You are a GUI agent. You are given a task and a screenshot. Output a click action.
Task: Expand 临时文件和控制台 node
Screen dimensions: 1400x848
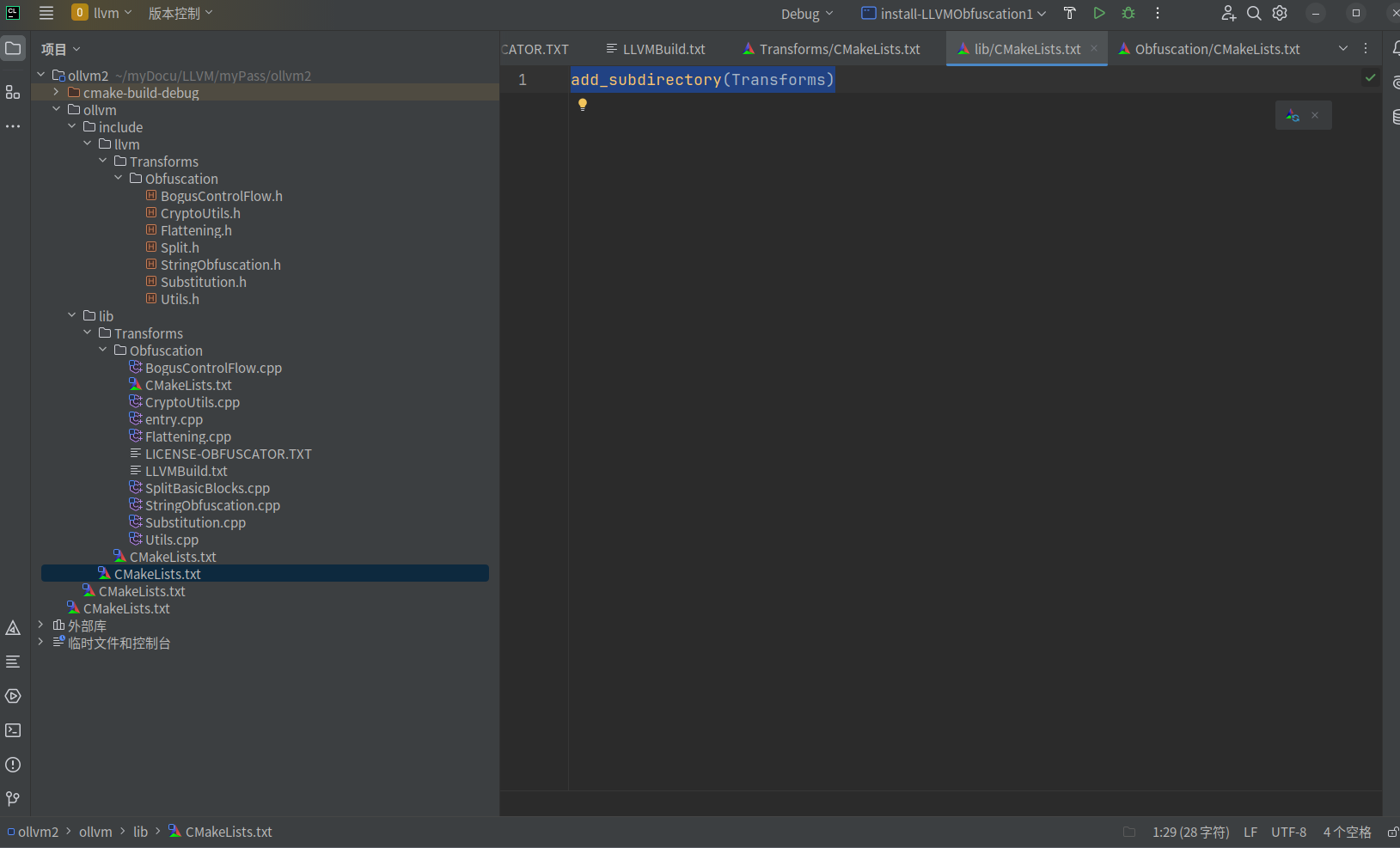pyautogui.click(x=40, y=642)
